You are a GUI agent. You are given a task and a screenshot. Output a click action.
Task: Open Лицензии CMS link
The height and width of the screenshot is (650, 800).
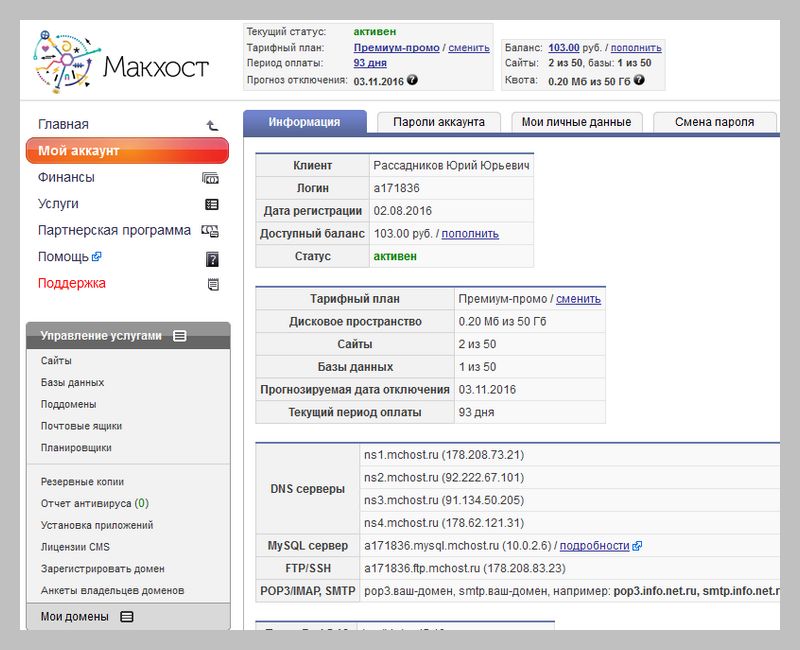(x=75, y=547)
